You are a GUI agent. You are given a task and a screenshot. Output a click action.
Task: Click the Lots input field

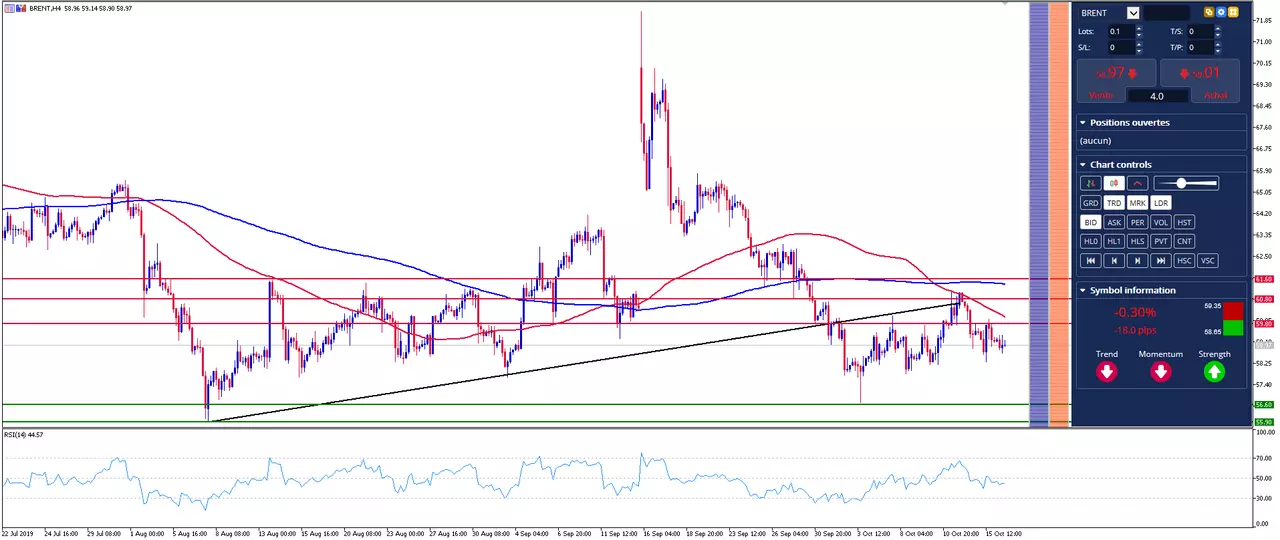pyautogui.click(x=1121, y=32)
